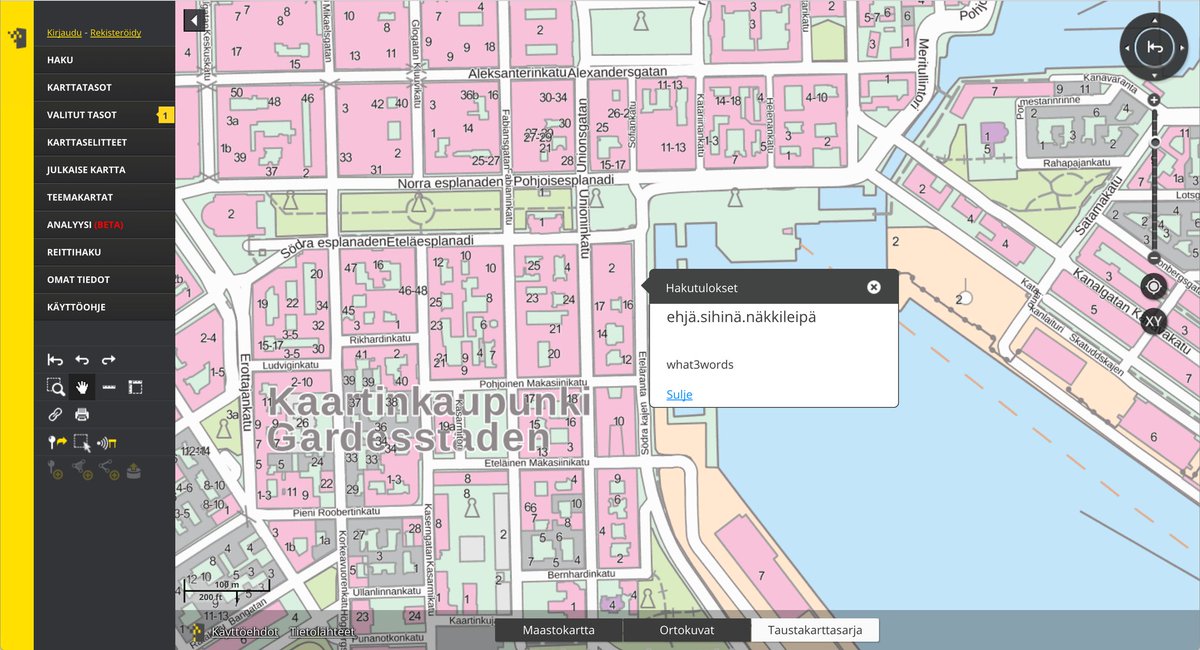Select the Taustakarttasarja background map

point(815,630)
